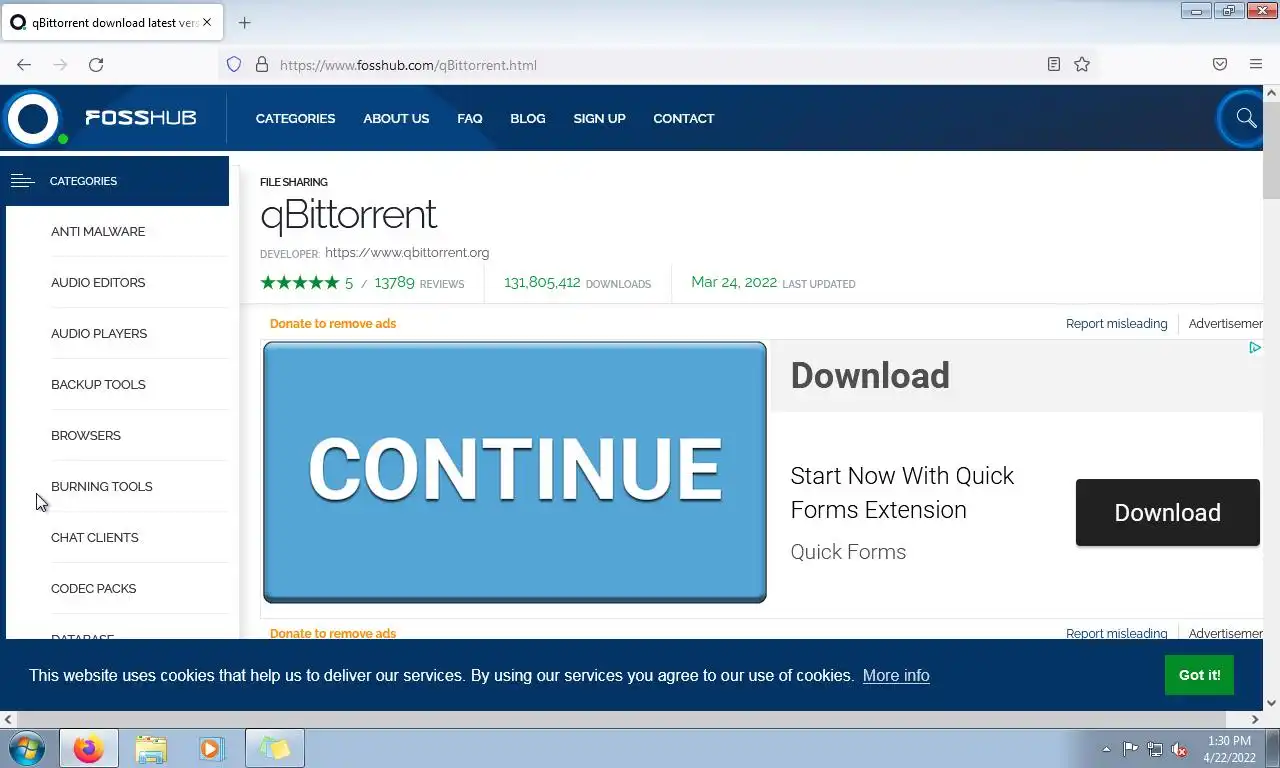Click the first Donate to remove ads link
The image size is (1280, 768).
(333, 323)
